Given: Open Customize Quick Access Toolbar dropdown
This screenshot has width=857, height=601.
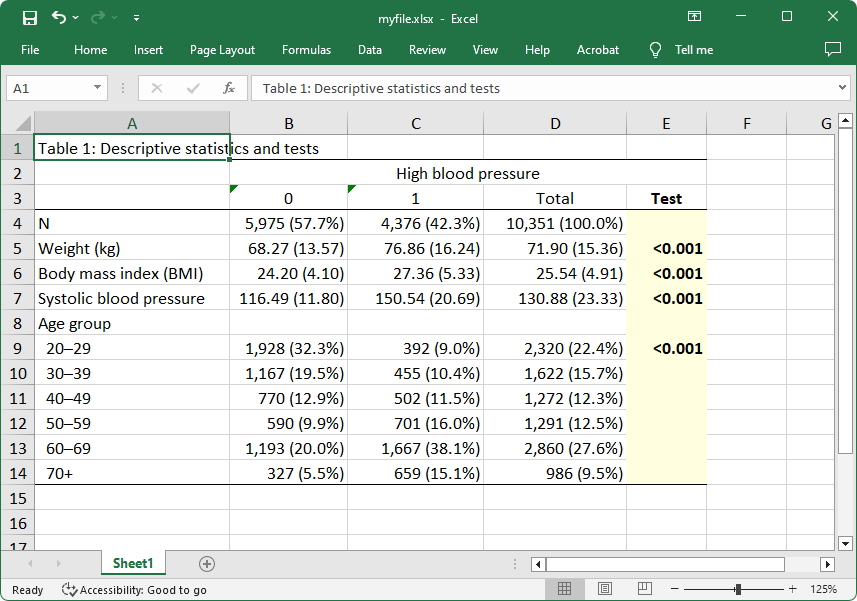Looking at the screenshot, I should click(x=136, y=17).
